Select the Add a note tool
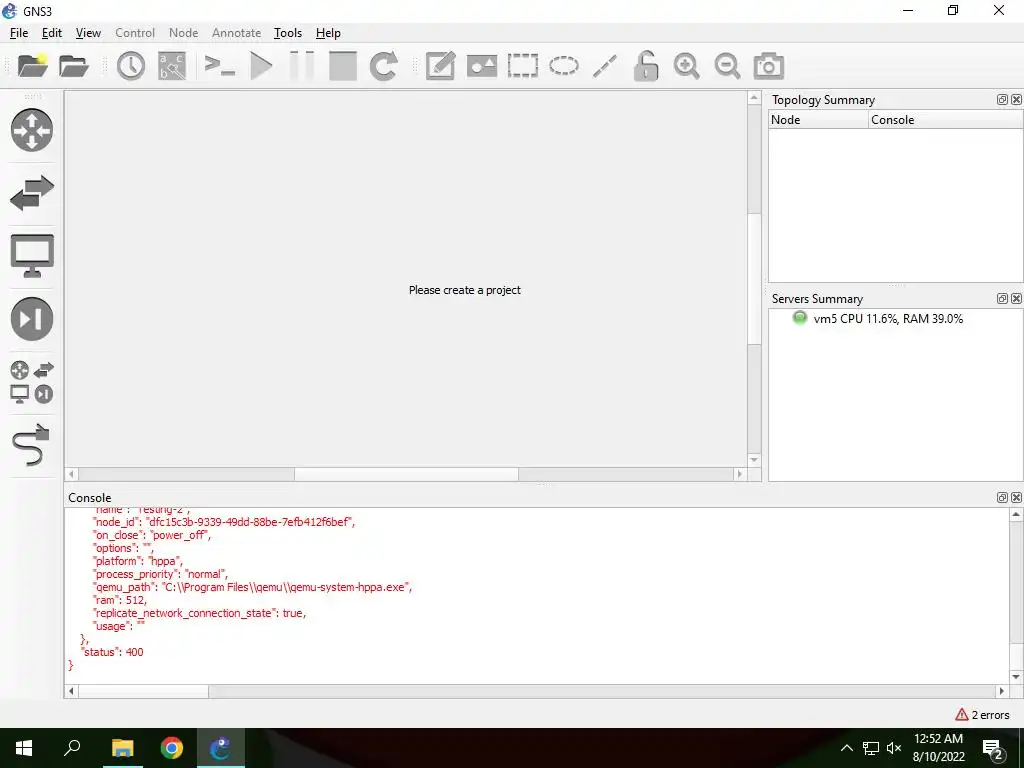Viewport: 1024px width, 768px height. click(x=440, y=66)
